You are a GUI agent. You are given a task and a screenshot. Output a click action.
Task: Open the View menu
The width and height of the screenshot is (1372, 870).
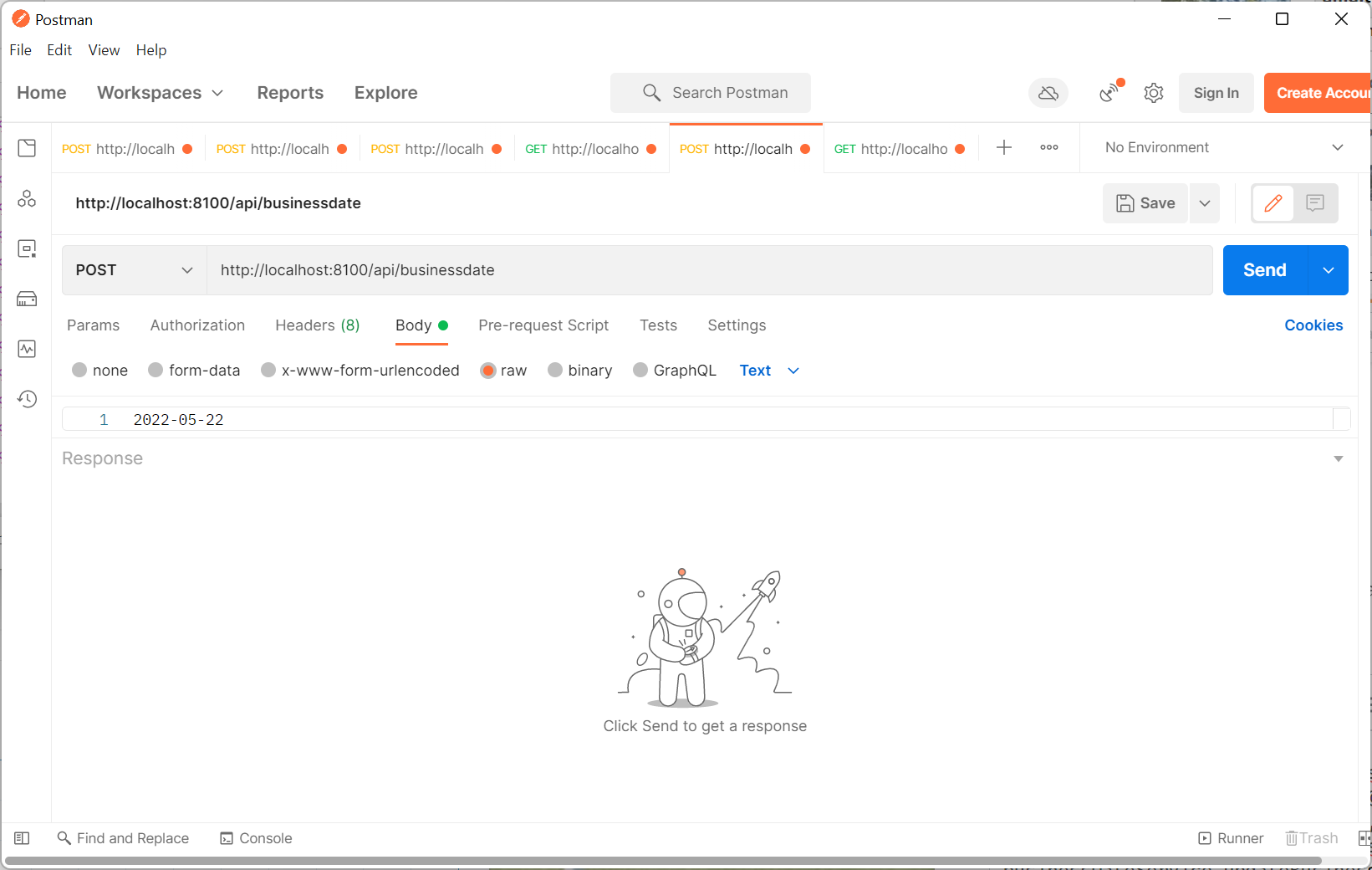click(105, 50)
